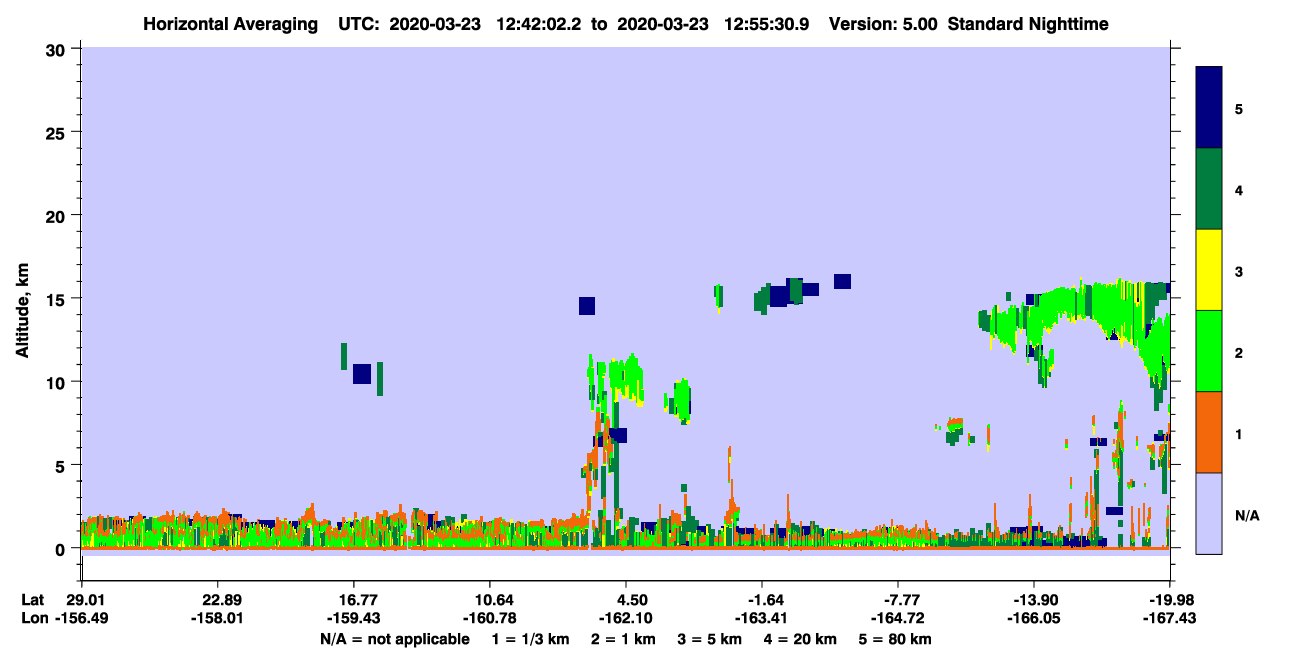Click the longitude value -158.01
The height and width of the screenshot is (667, 1300).
pyautogui.click(x=217, y=618)
